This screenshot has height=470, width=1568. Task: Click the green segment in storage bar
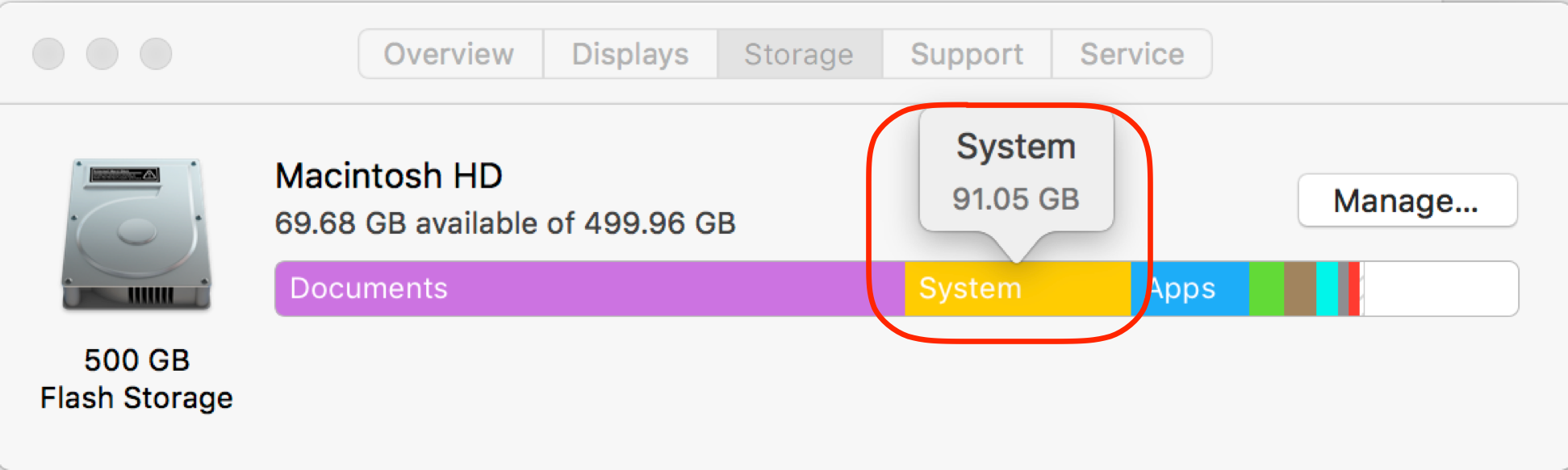click(1266, 289)
